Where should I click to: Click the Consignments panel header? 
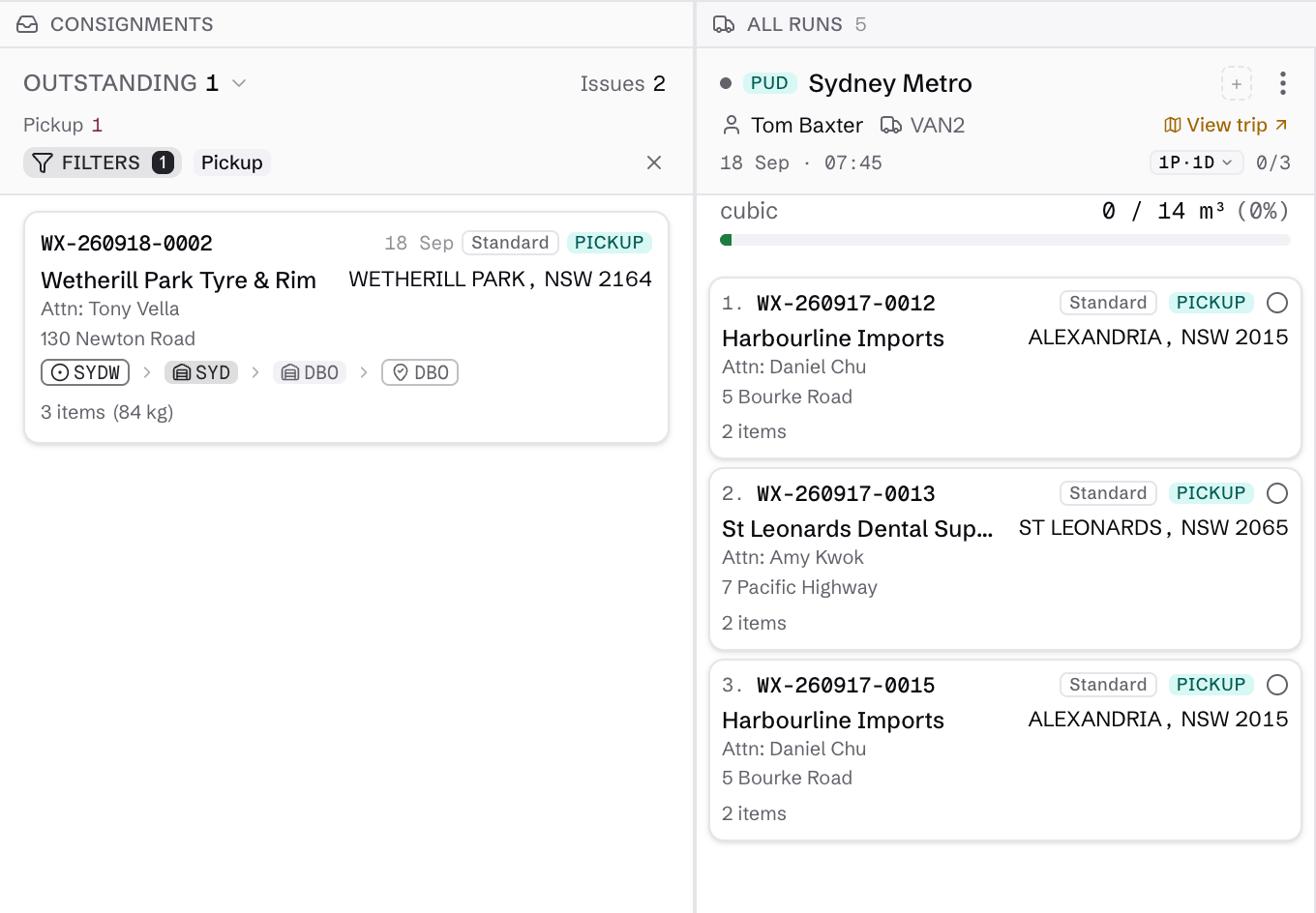pyautogui.click(x=346, y=24)
